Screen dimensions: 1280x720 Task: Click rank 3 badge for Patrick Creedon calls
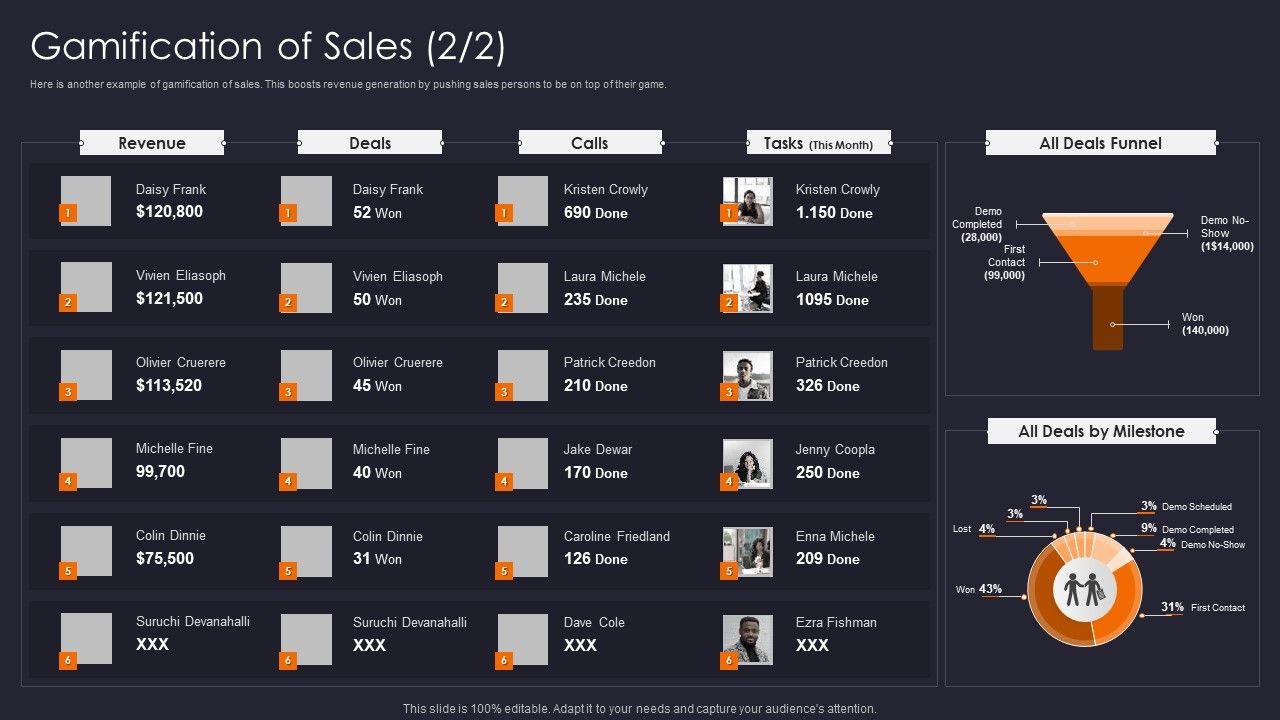(x=504, y=392)
